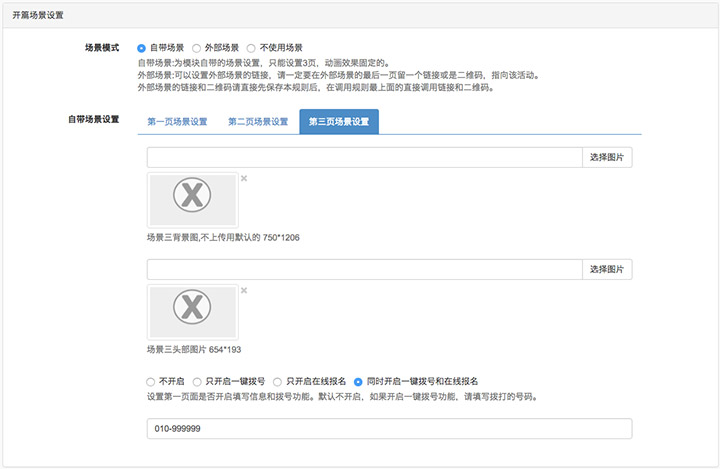The height and width of the screenshot is (469, 720).
Task: Select the 不使用场景 radio option
Action: (251, 48)
